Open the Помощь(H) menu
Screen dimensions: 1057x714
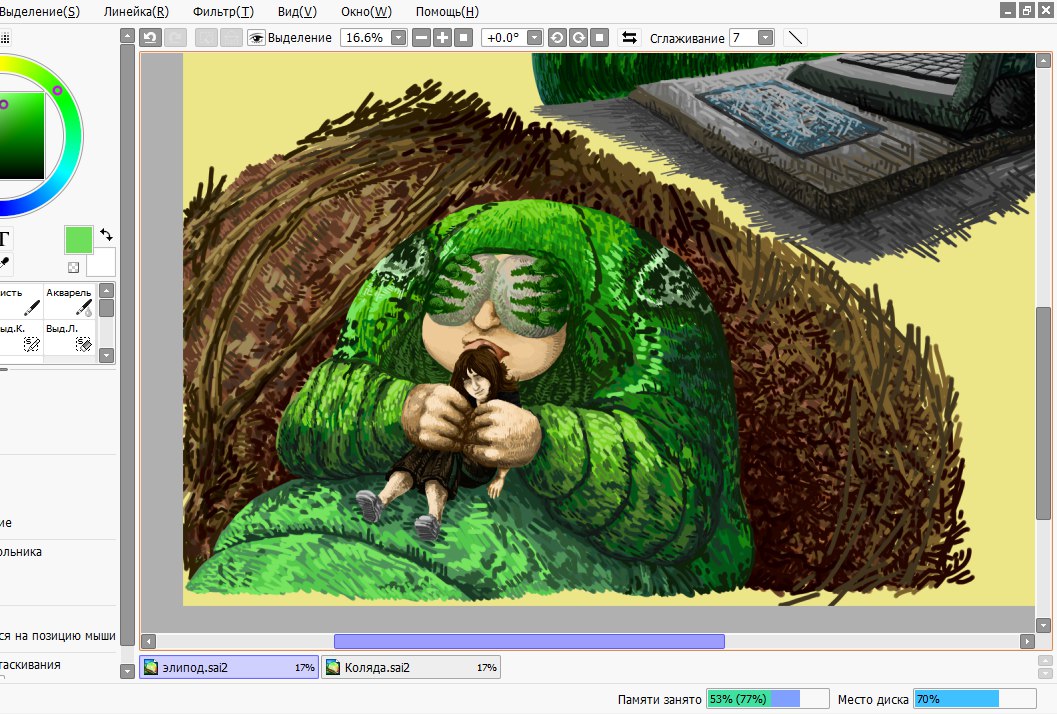447,11
